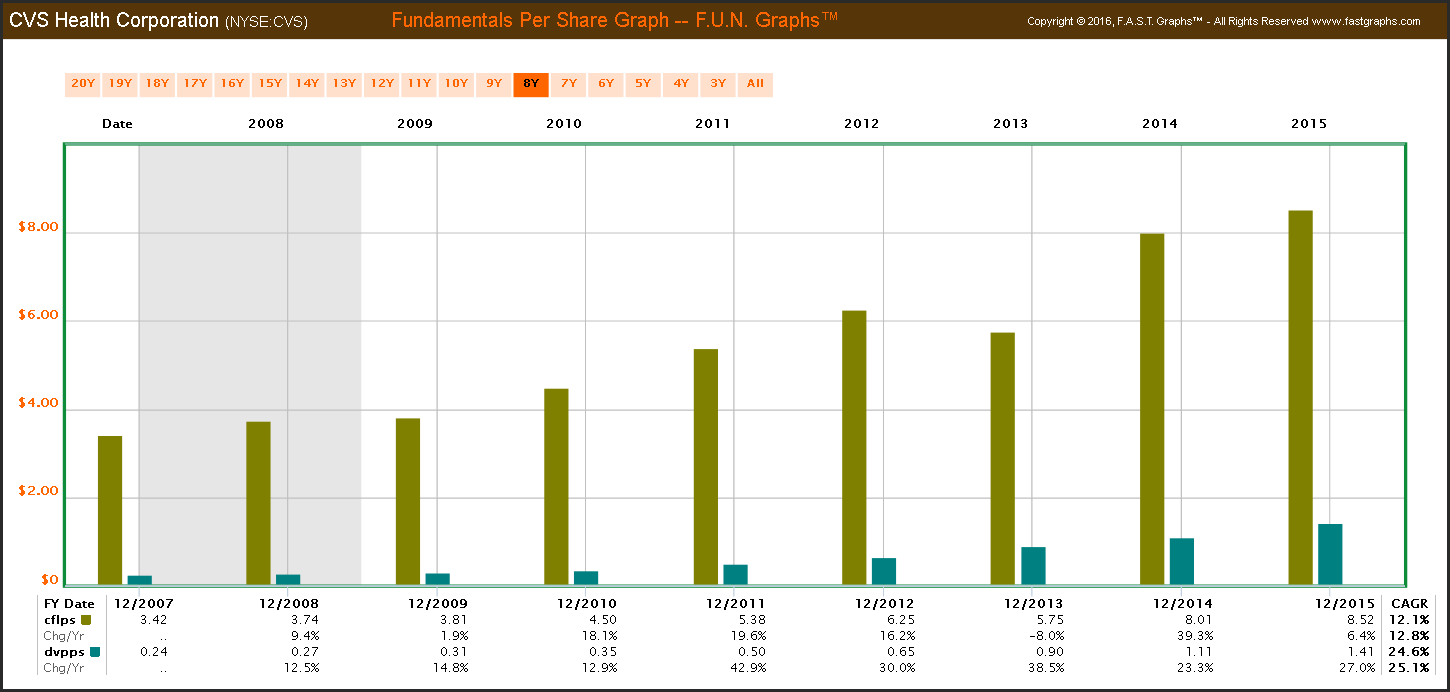Switch to the 10Y graph view
This screenshot has height=692, width=1450.
[456, 84]
